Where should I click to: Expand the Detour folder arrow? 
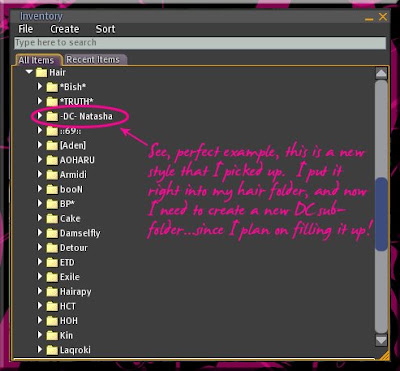[40, 248]
